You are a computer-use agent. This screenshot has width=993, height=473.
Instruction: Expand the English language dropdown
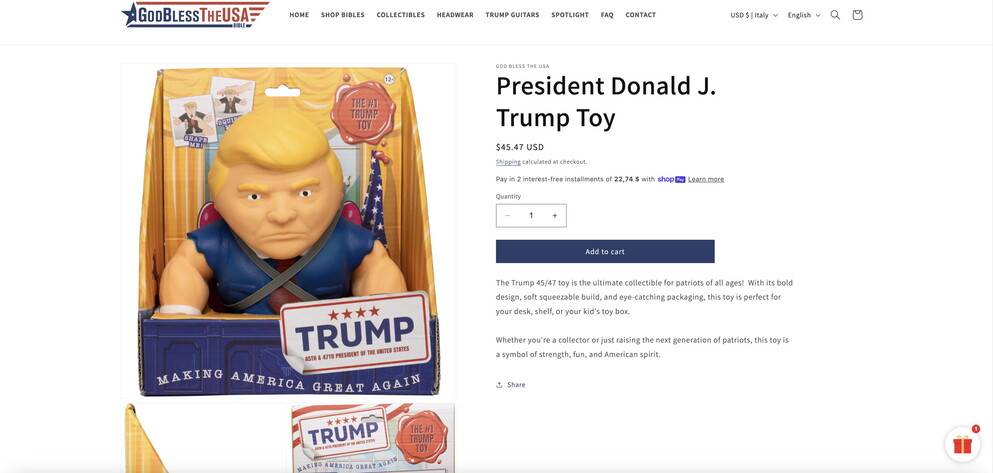(x=804, y=15)
